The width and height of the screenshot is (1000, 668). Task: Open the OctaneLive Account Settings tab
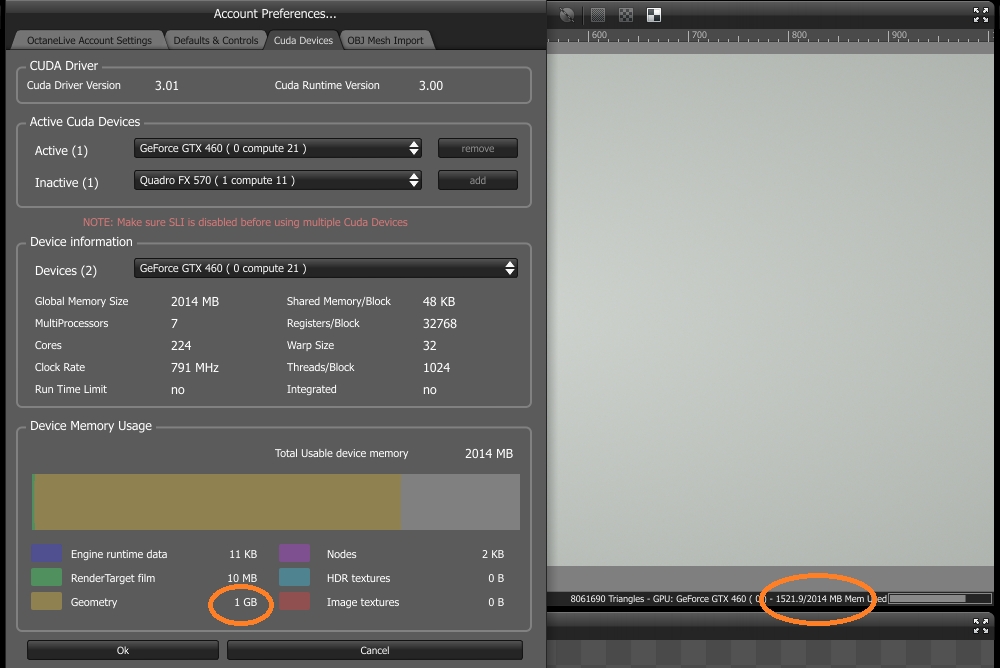(89, 40)
